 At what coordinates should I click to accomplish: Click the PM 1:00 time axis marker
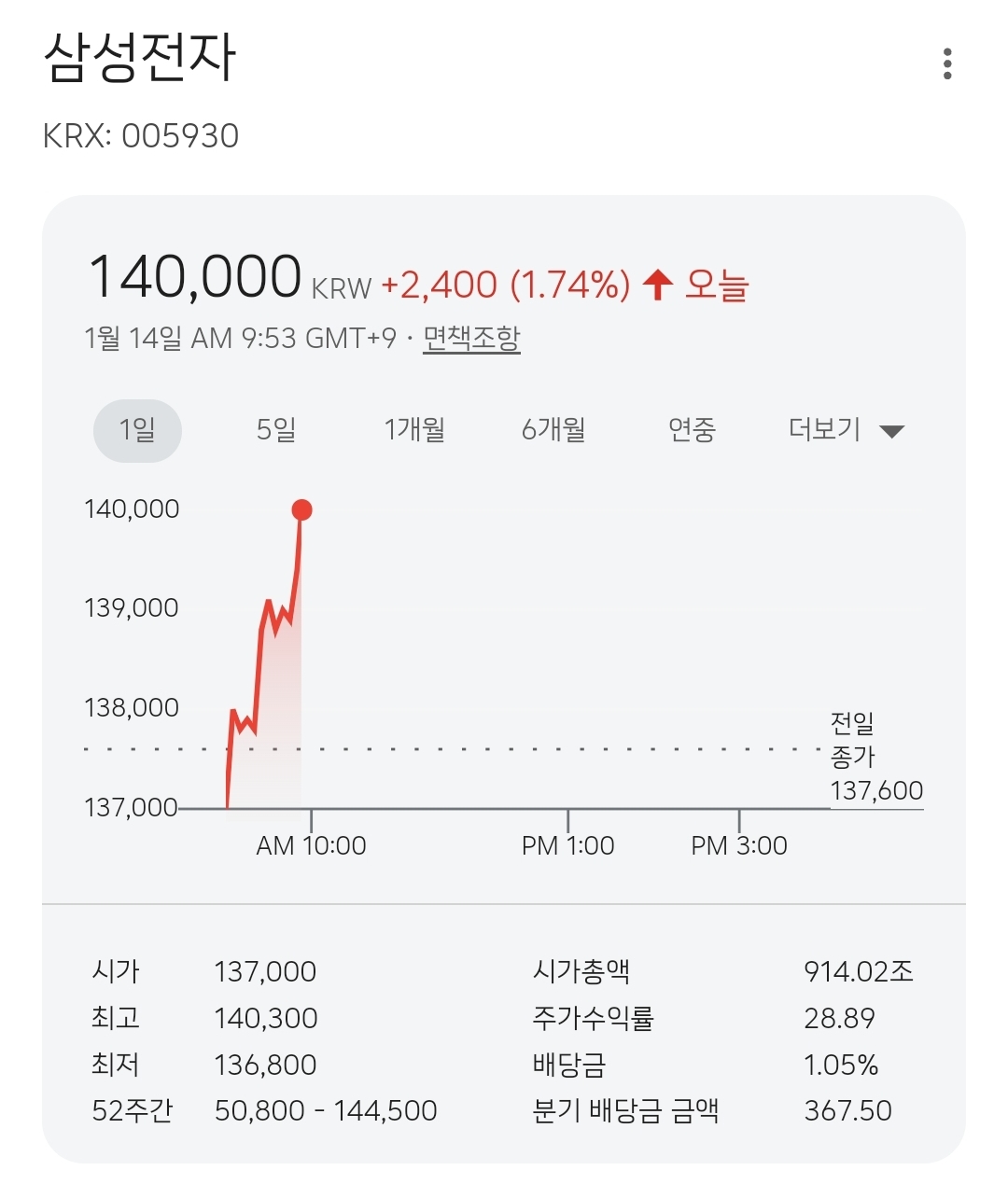click(567, 845)
